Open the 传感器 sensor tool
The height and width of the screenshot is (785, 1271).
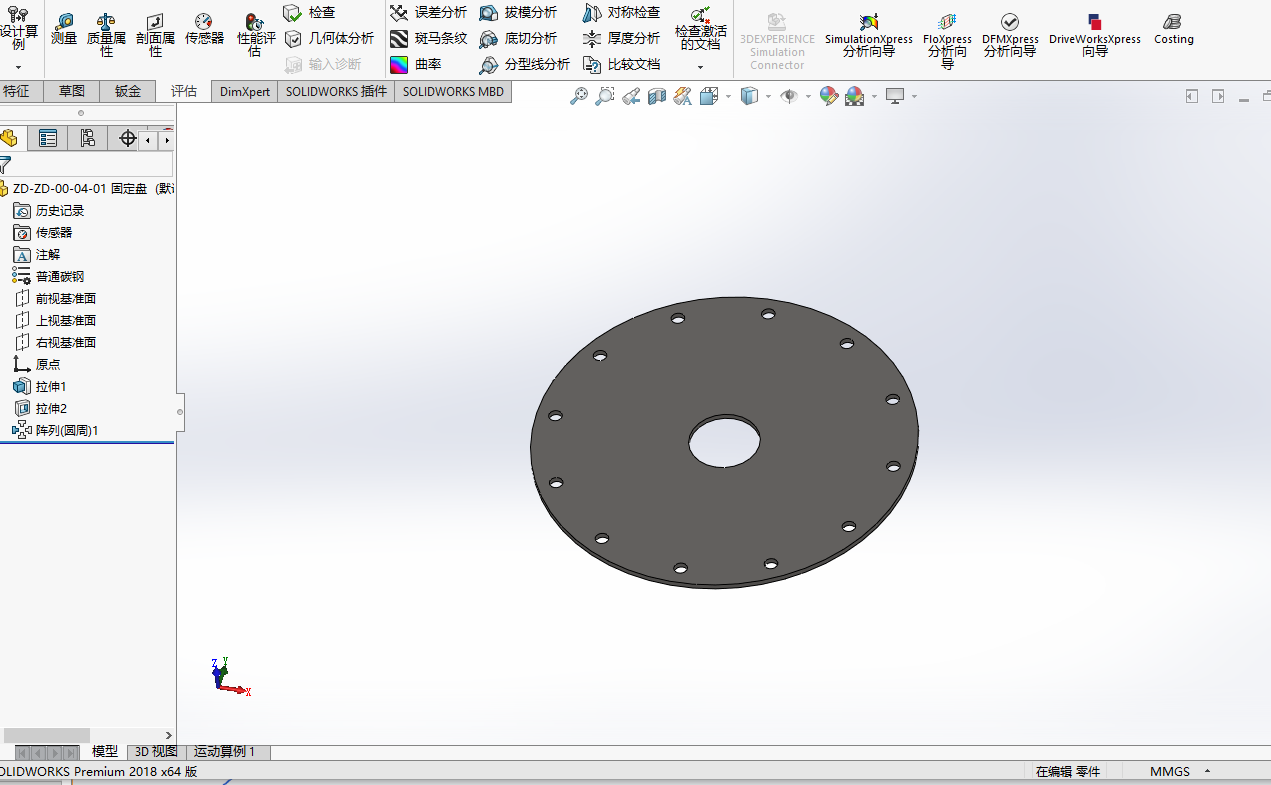(204, 29)
